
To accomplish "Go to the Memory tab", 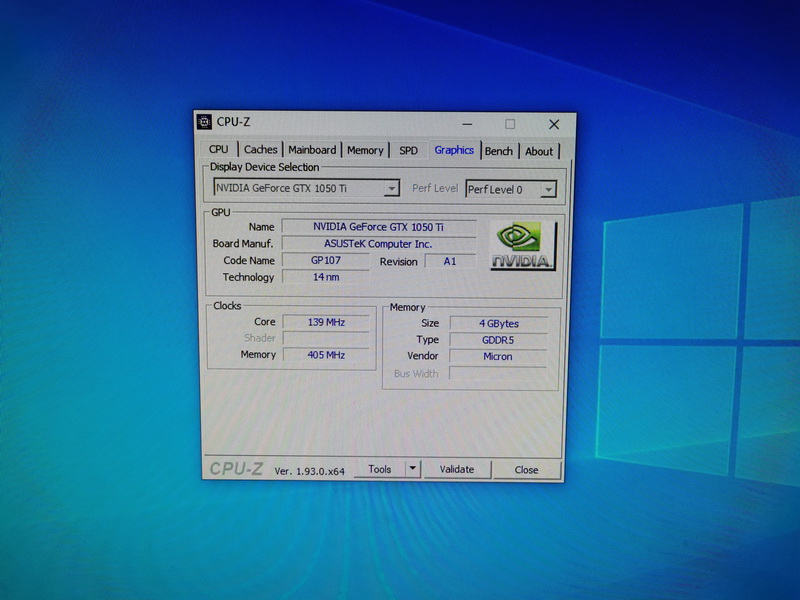I will (365, 151).
